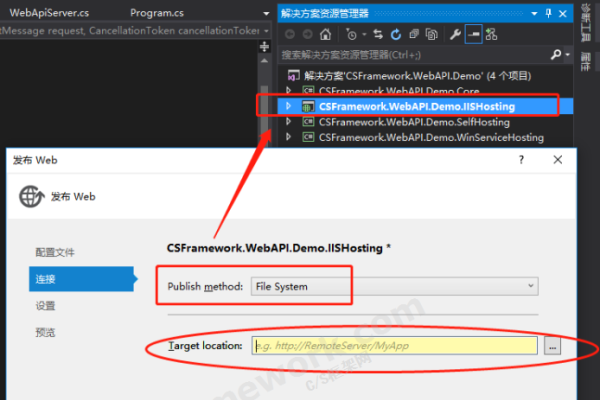Open the pending changes filter dropdown arrow

tap(364, 34)
